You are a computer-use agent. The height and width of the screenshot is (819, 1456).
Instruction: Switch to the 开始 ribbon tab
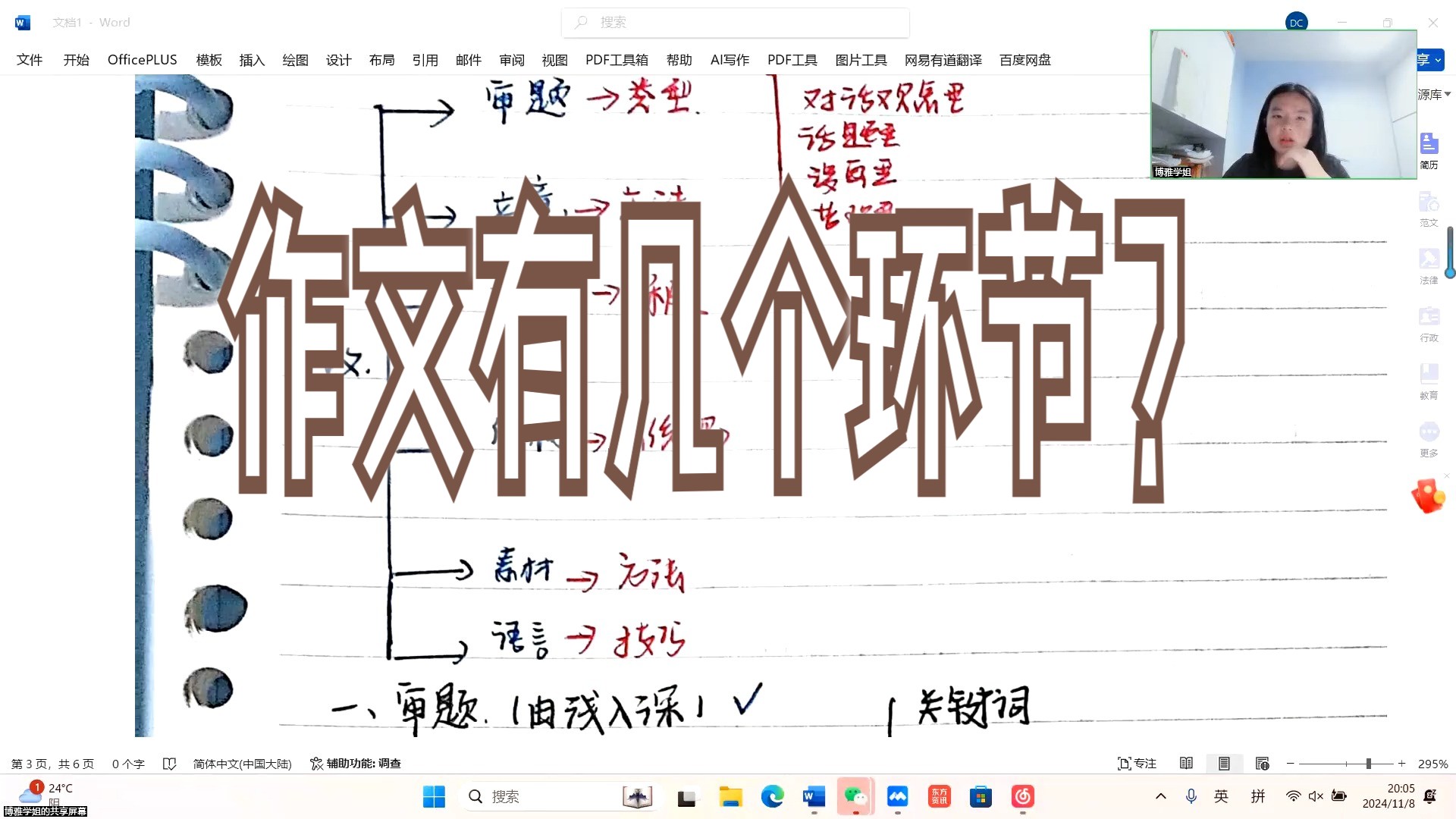point(76,60)
